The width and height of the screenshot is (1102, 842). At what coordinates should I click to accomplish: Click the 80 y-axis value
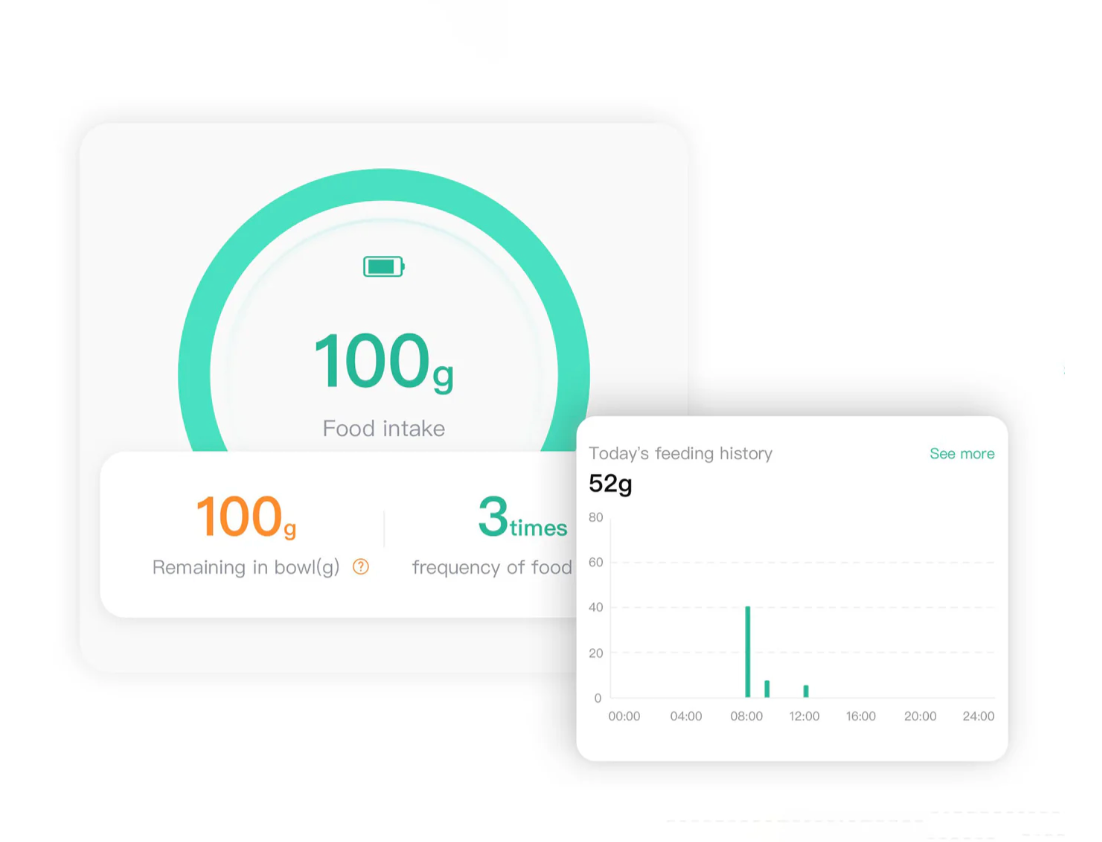pos(596,517)
